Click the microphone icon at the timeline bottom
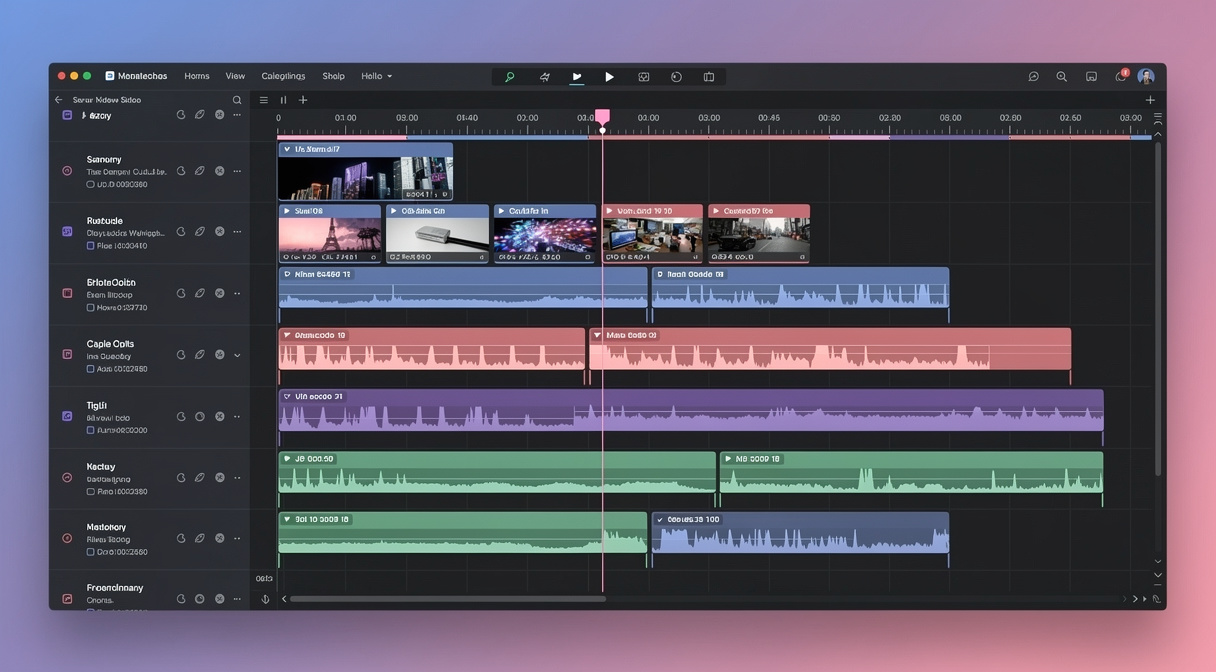The width and height of the screenshot is (1216, 672). click(265, 599)
